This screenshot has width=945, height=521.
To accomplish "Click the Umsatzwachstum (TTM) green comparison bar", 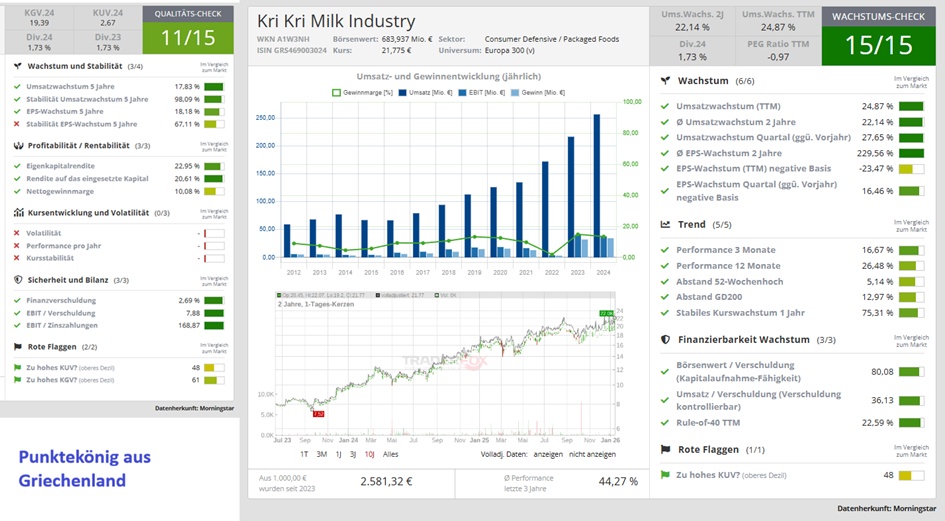I will point(911,106).
